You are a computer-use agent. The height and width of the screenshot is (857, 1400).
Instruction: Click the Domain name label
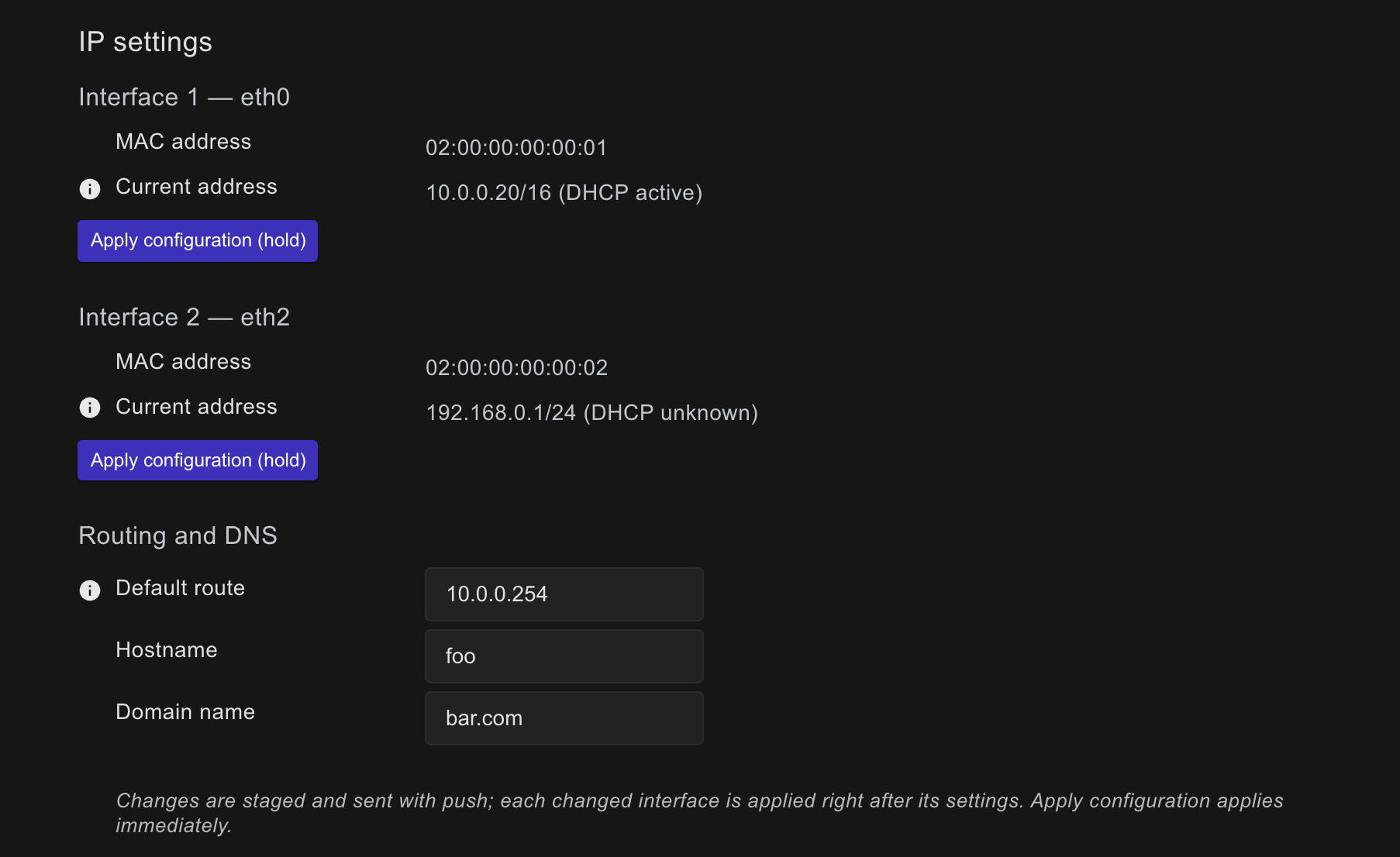click(x=185, y=712)
